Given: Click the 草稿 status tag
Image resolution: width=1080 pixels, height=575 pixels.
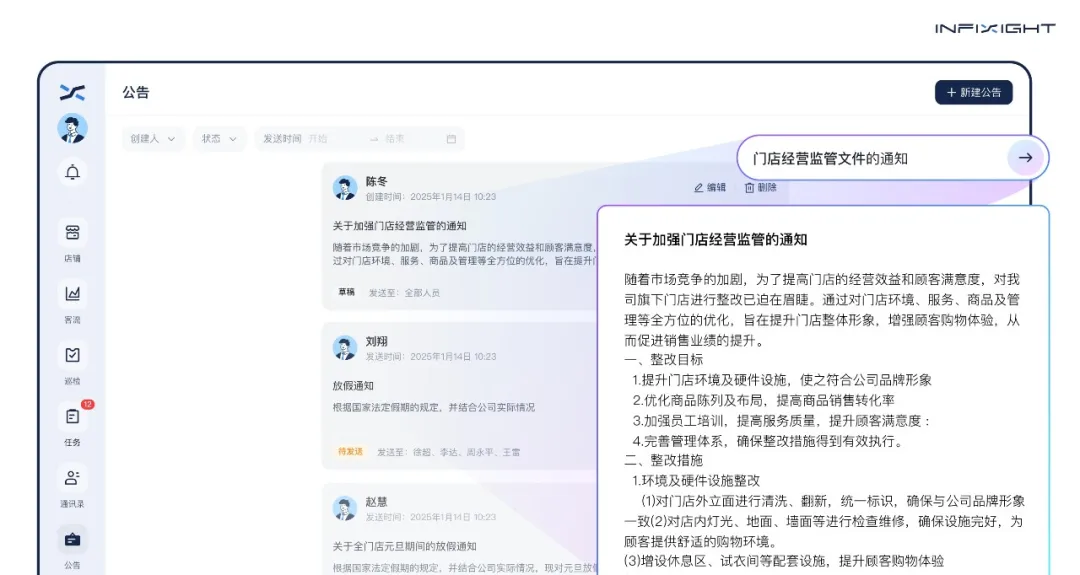Looking at the screenshot, I should [x=346, y=292].
